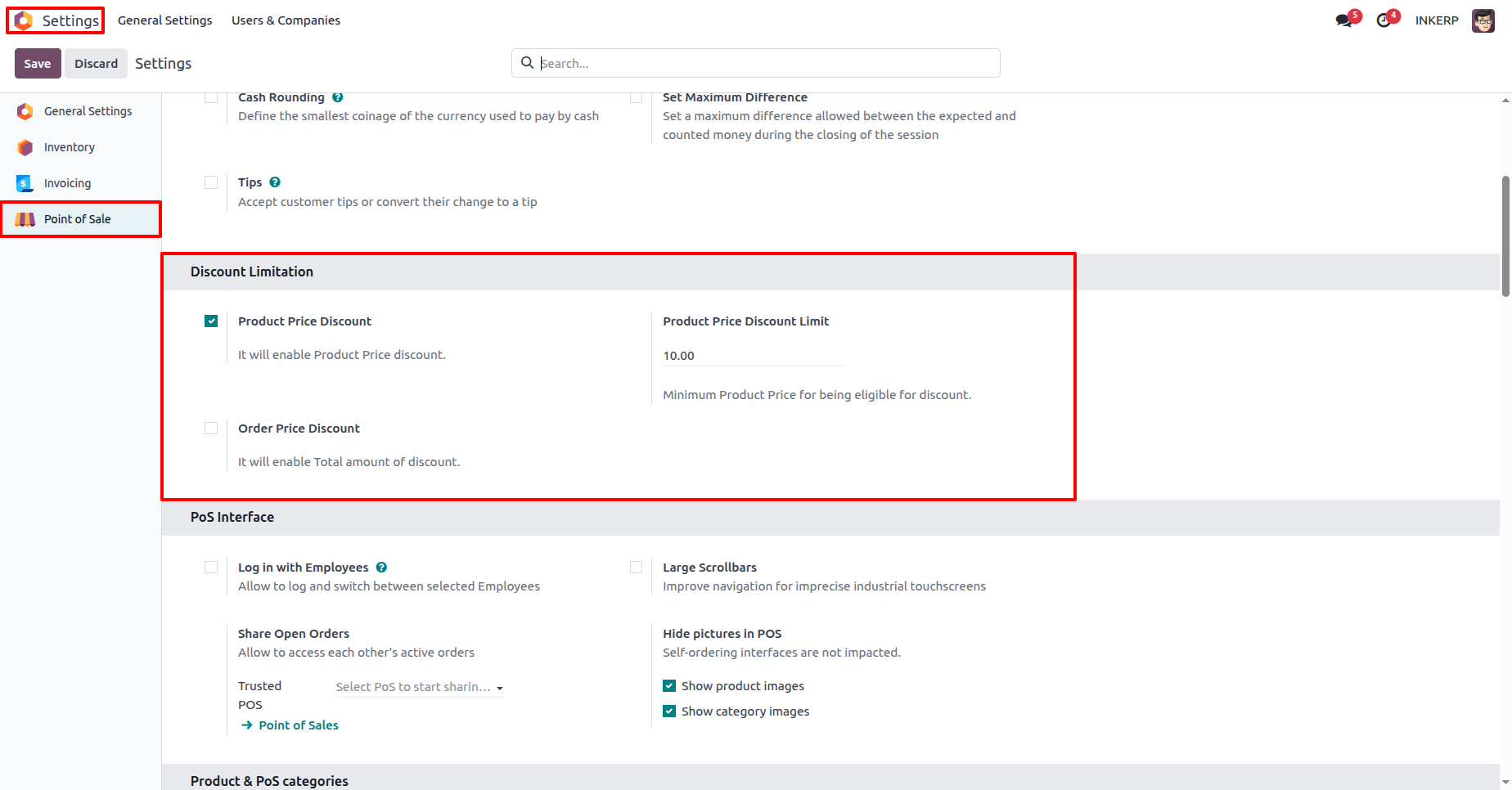
Task: Open the Trusted POS selection dropdown
Action: pyautogui.click(x=420, y=687)
